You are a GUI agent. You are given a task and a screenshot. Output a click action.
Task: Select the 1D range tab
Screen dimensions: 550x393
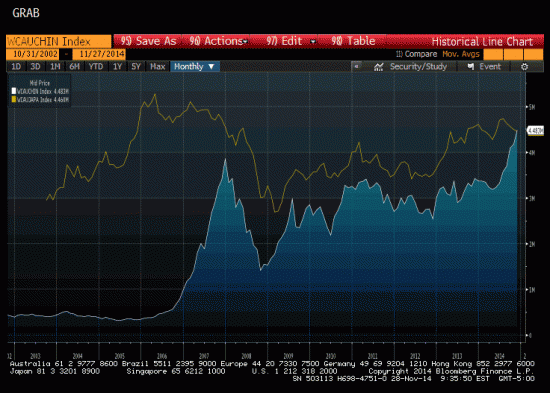tap(16, 66)
